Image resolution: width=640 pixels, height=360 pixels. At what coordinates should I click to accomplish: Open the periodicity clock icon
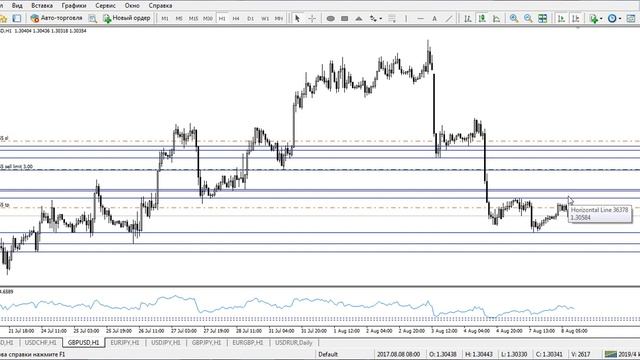tap(612, 18)
